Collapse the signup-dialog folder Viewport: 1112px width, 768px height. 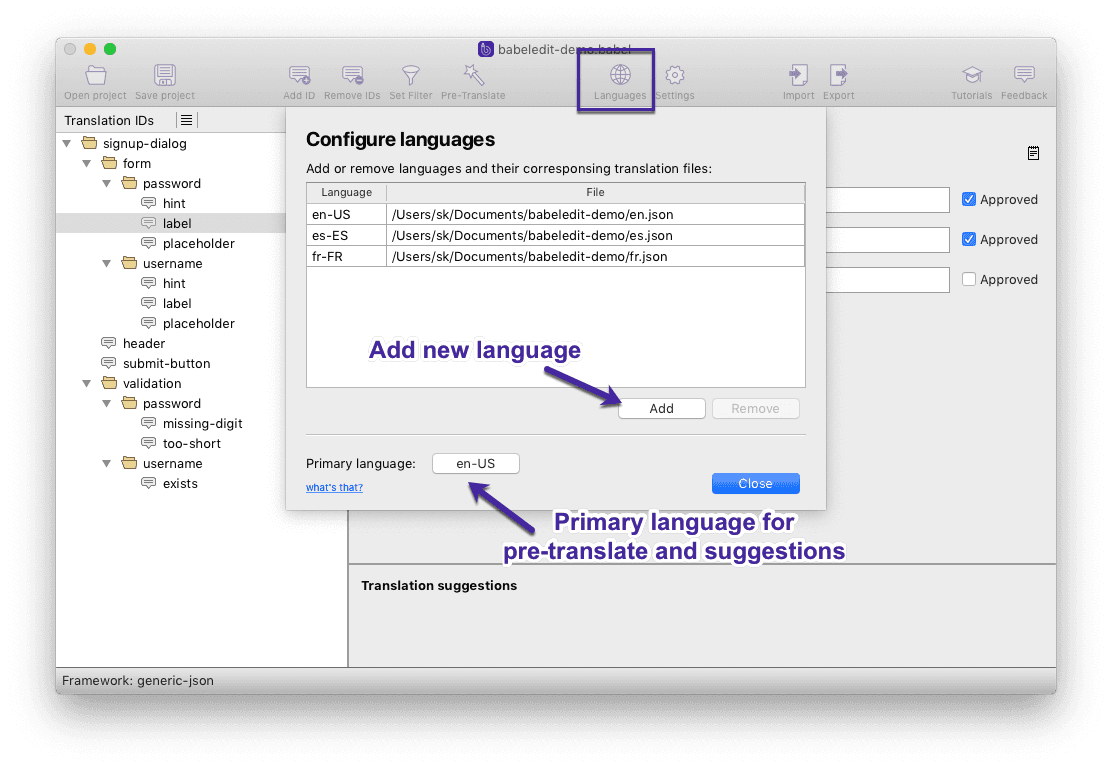click(x=67, y=143)
